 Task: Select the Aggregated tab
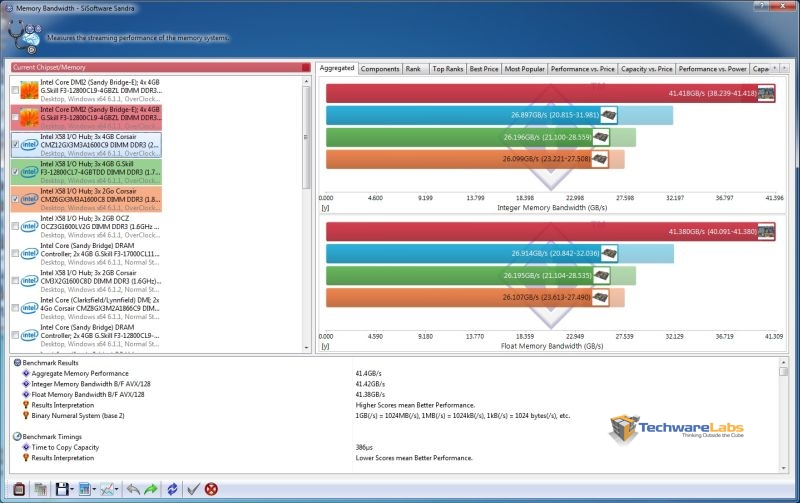point(337,68)
